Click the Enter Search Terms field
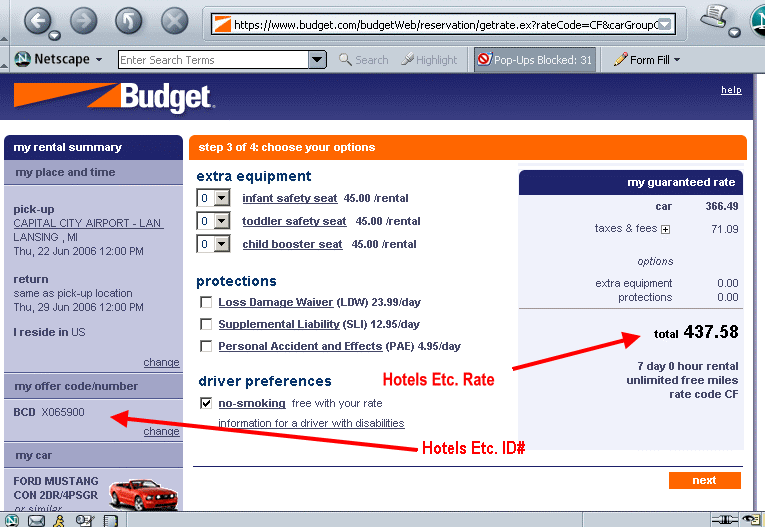Viewport: 765px width, 527px height. [214, 60]
